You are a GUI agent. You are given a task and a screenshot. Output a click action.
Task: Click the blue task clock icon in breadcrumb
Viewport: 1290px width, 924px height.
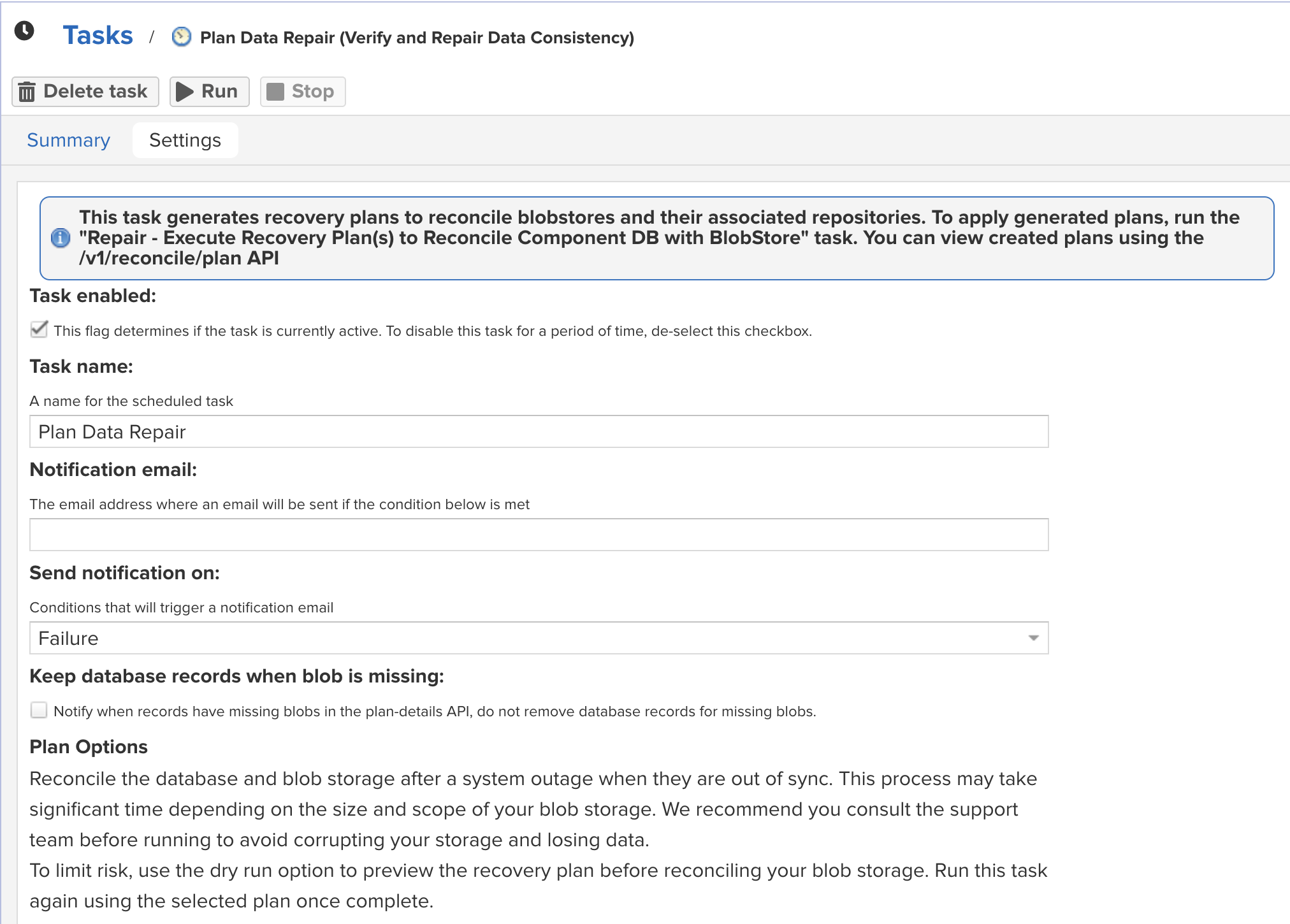pos(182,37)
